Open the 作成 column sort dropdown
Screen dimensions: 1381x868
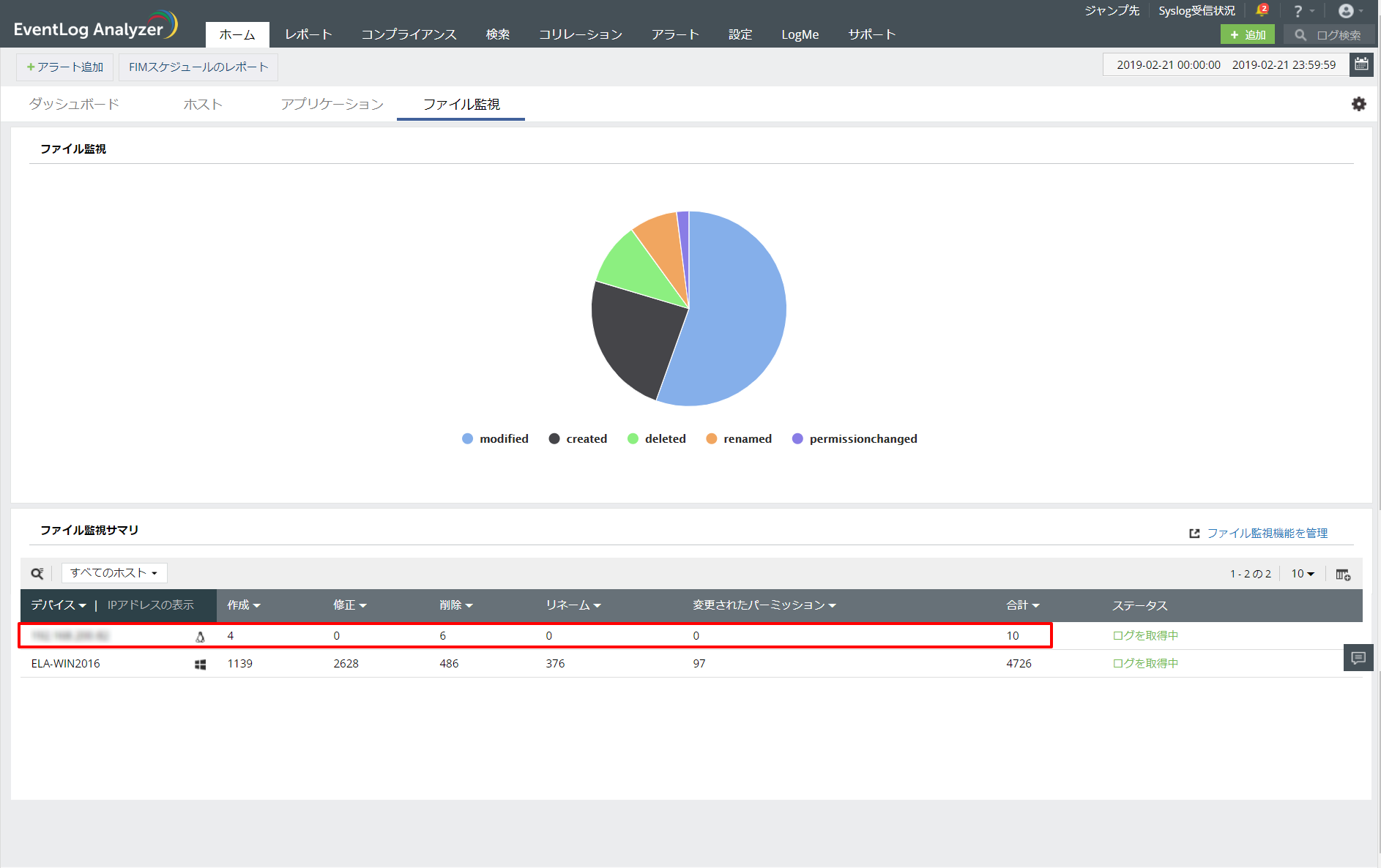coord(243,605)
